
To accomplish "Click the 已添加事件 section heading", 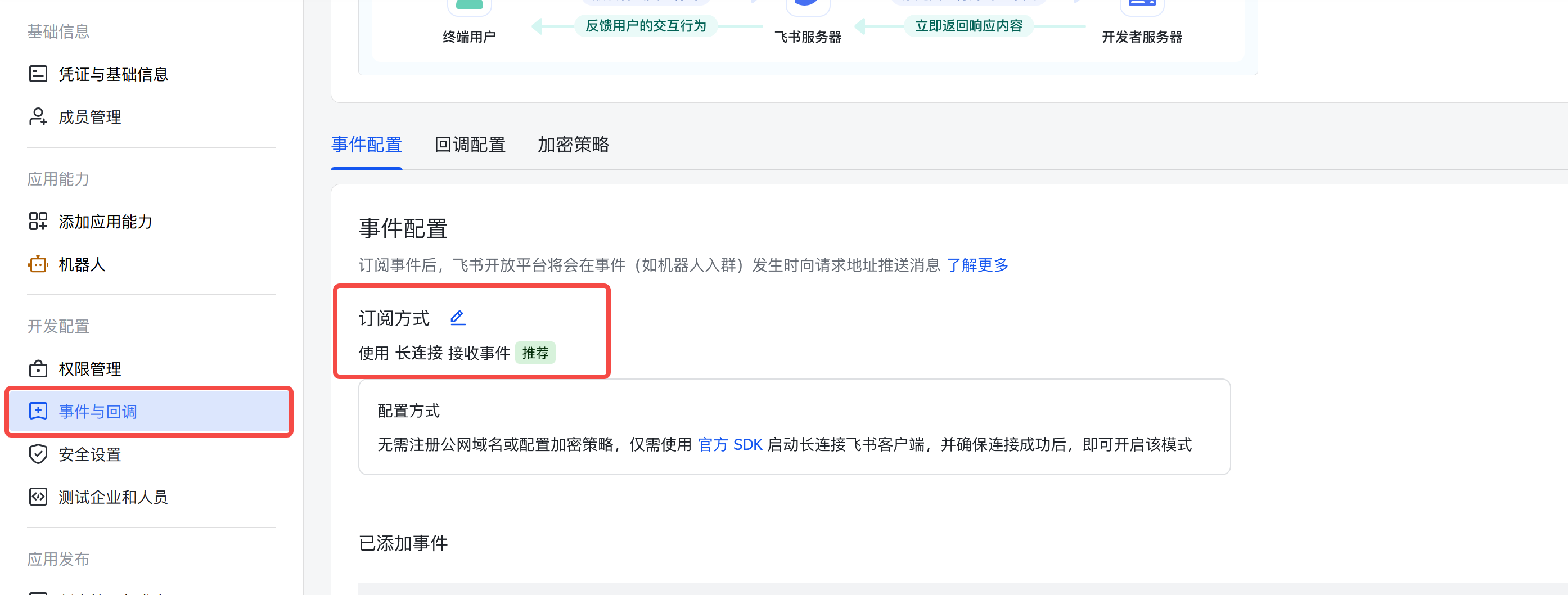I will [402, 542].
